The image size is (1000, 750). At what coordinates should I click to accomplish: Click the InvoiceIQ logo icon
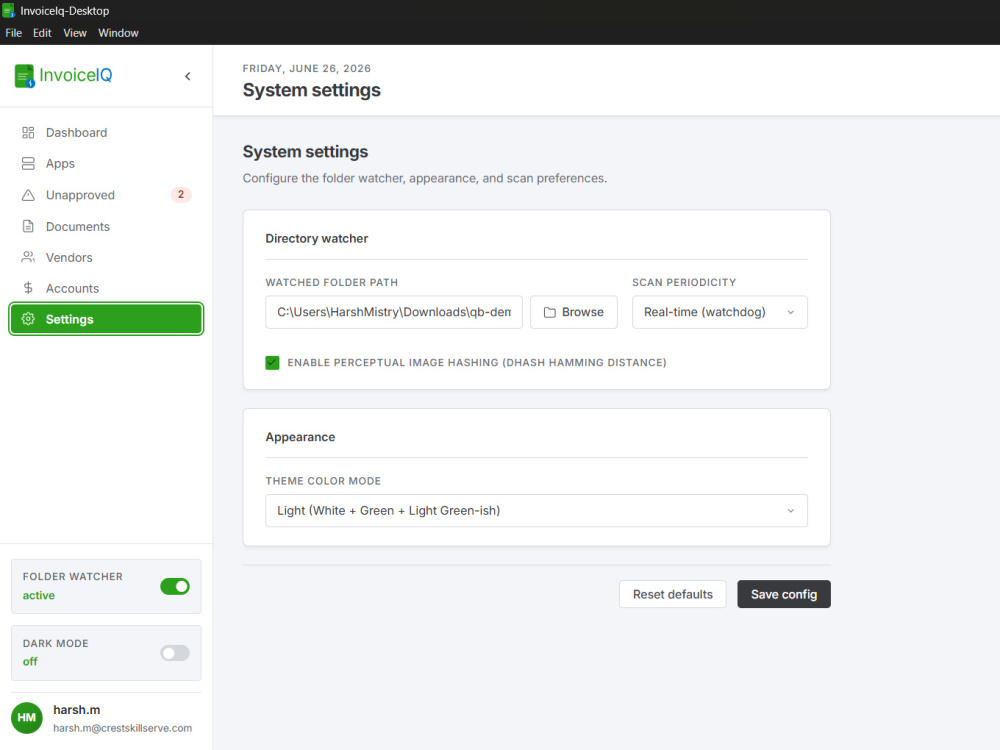click(x=24, y=76)
